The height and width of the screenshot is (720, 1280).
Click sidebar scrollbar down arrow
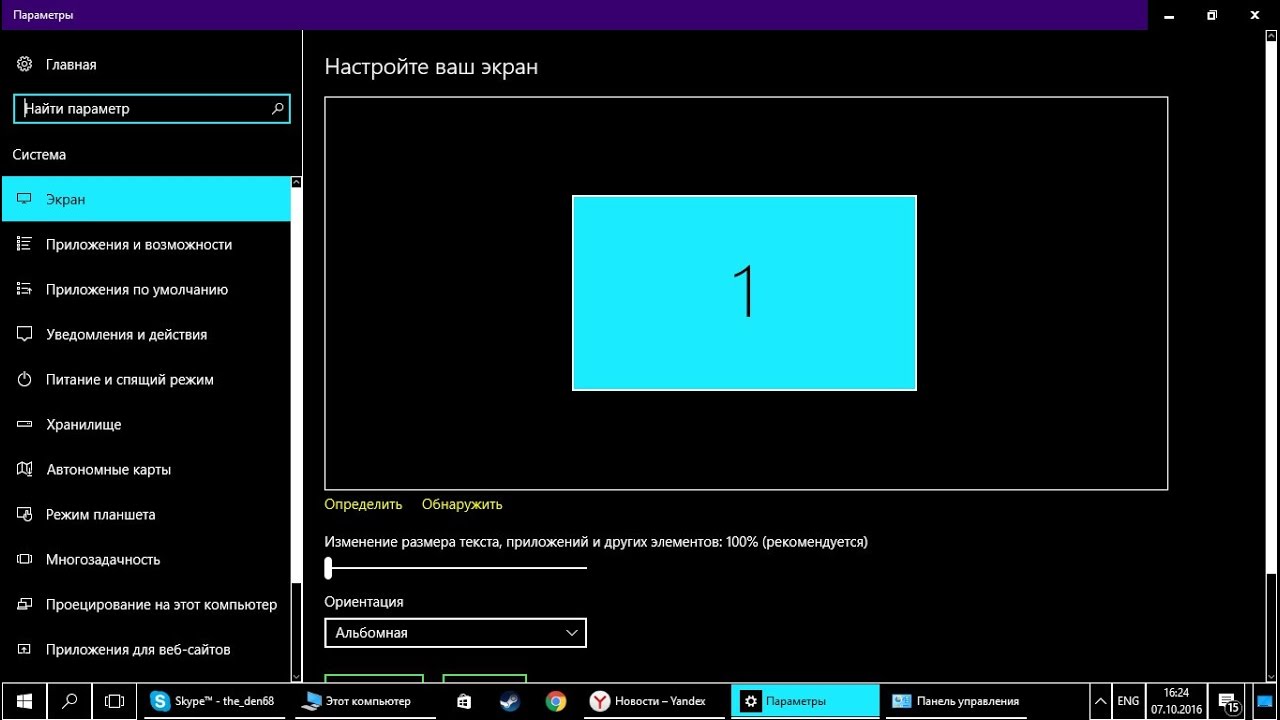coord(296,677)
